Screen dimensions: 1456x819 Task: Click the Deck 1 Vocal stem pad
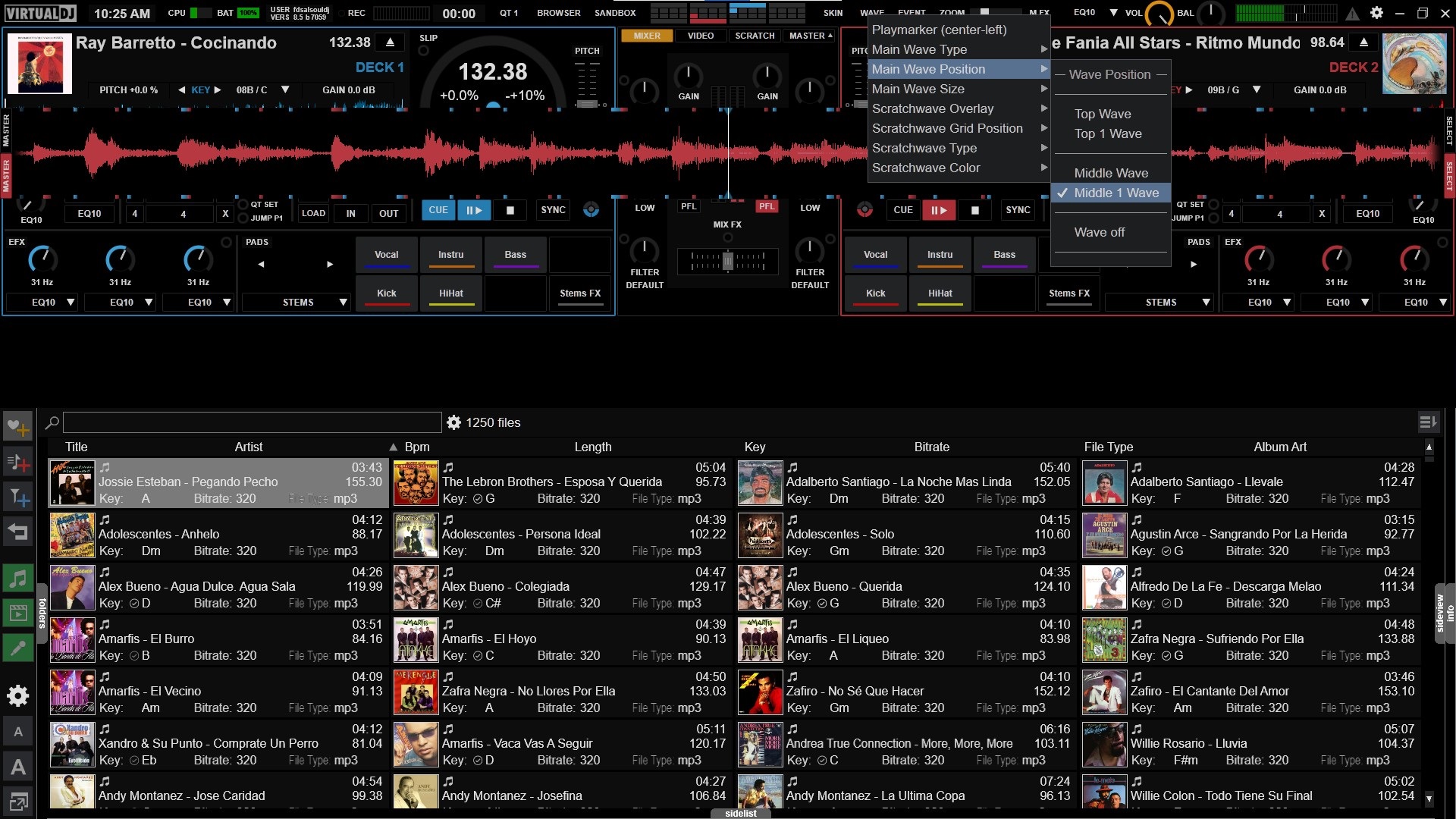pyautogui.click(x=386, y=255)
